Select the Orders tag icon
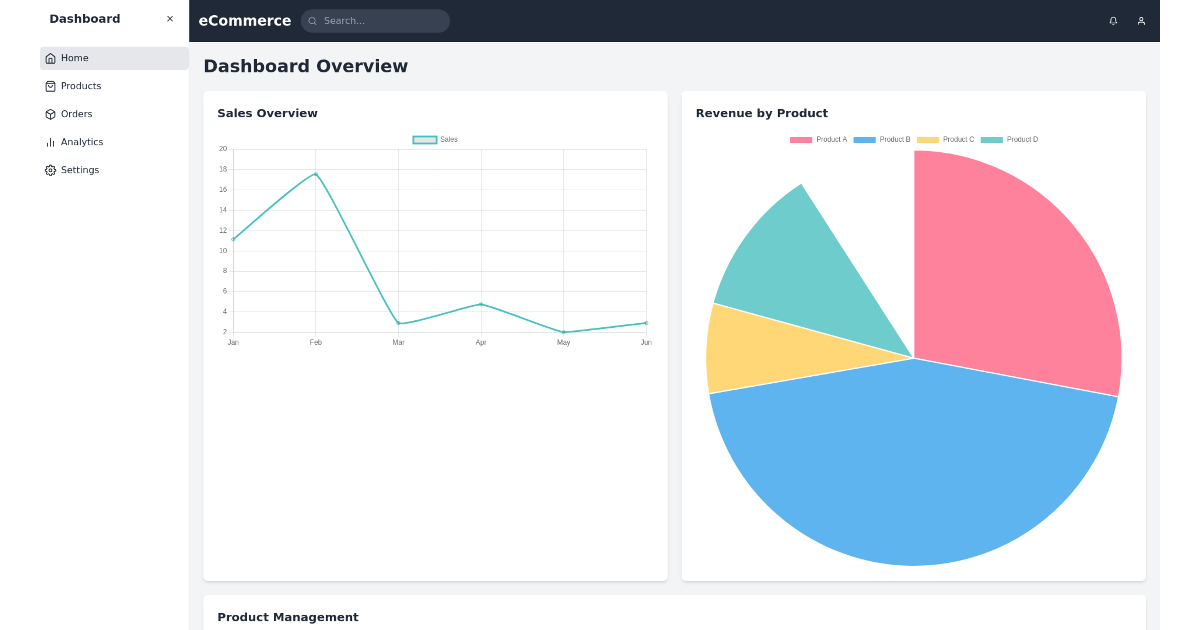Viewport: 1200px width, 630px height. click(49, 114)
